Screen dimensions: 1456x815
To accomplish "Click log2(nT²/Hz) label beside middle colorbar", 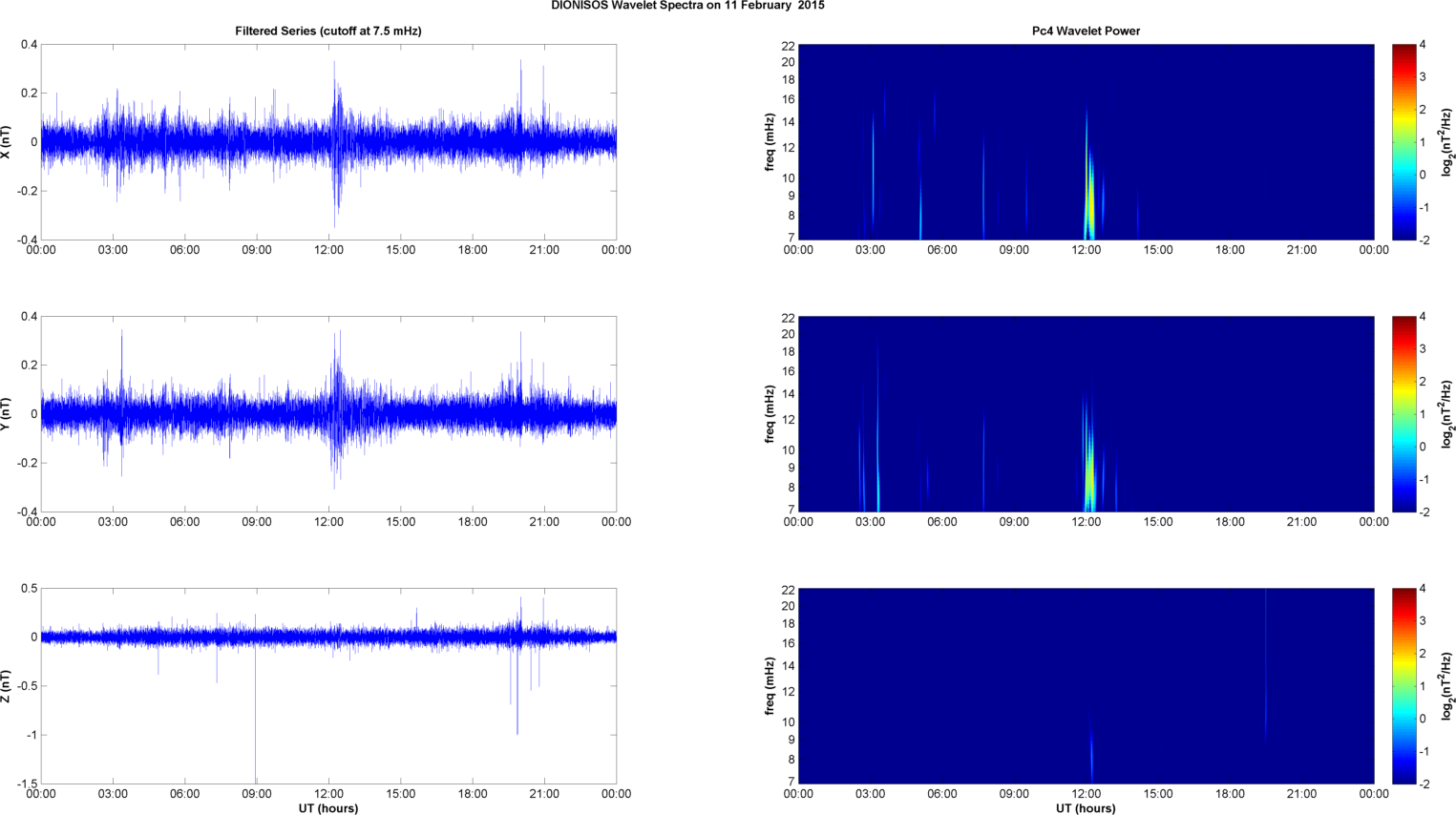I will click(1447, 414).
